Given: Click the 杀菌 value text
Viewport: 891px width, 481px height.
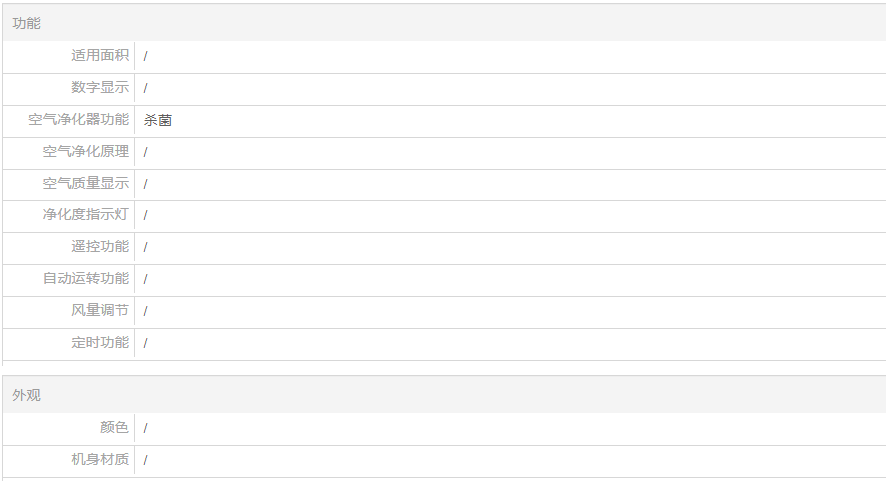Looking at the screenshot, I should pyautogui.click(x=158, y=120).
